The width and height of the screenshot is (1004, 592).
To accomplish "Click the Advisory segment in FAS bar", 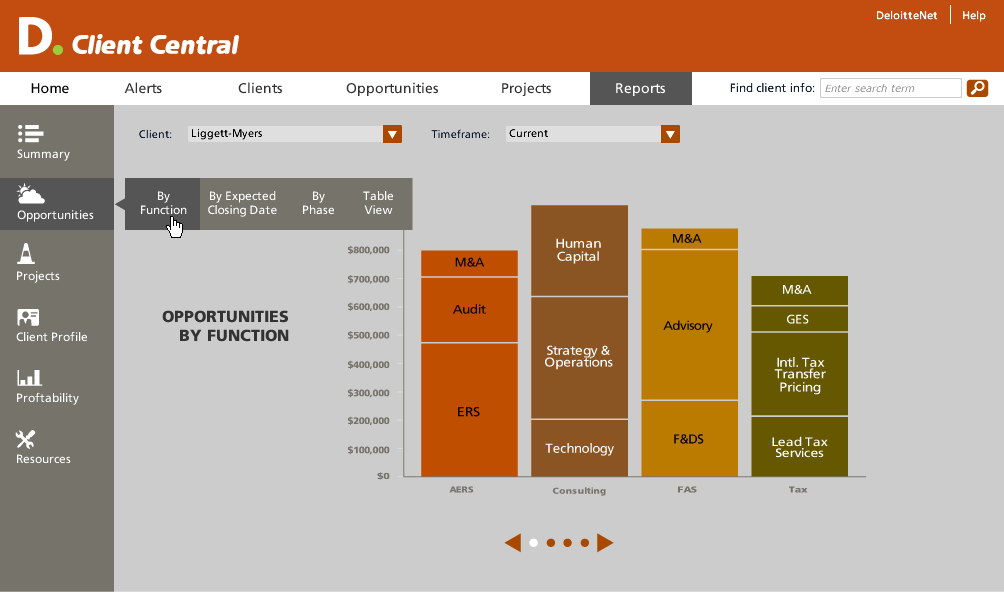I will [x=690, y=325].
